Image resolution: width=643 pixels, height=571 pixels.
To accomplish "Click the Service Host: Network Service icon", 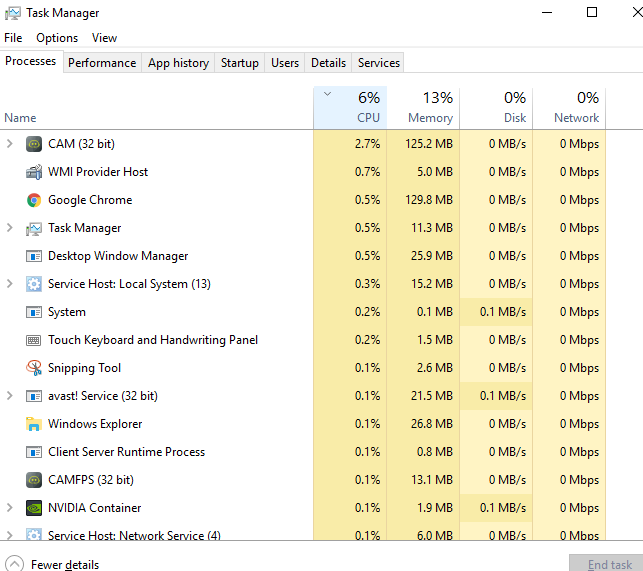I will 34,534.
